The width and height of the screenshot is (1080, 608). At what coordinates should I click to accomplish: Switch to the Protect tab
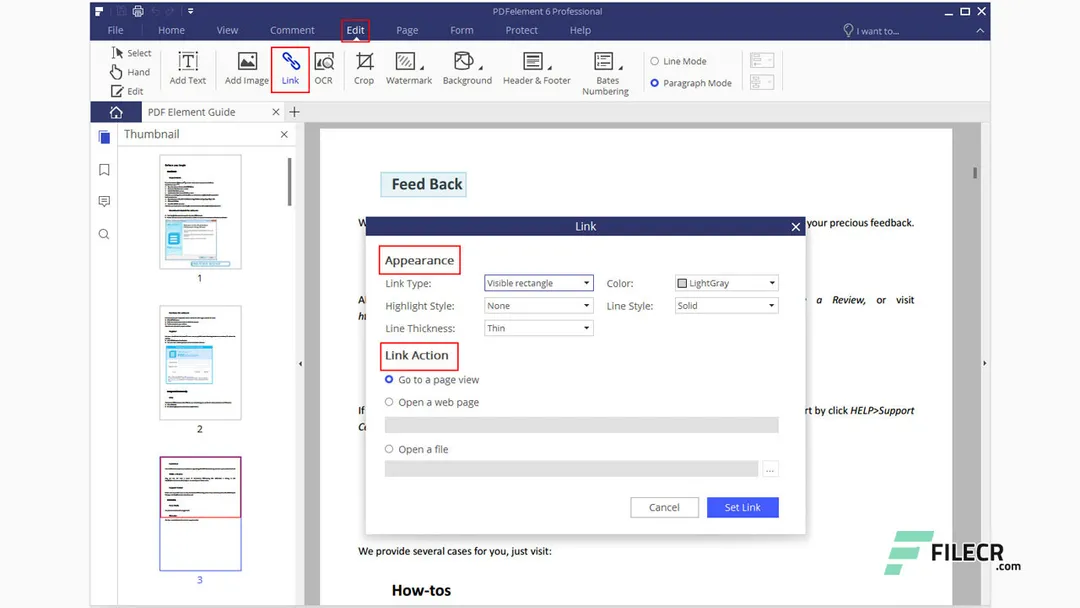[x=521, y=30]
